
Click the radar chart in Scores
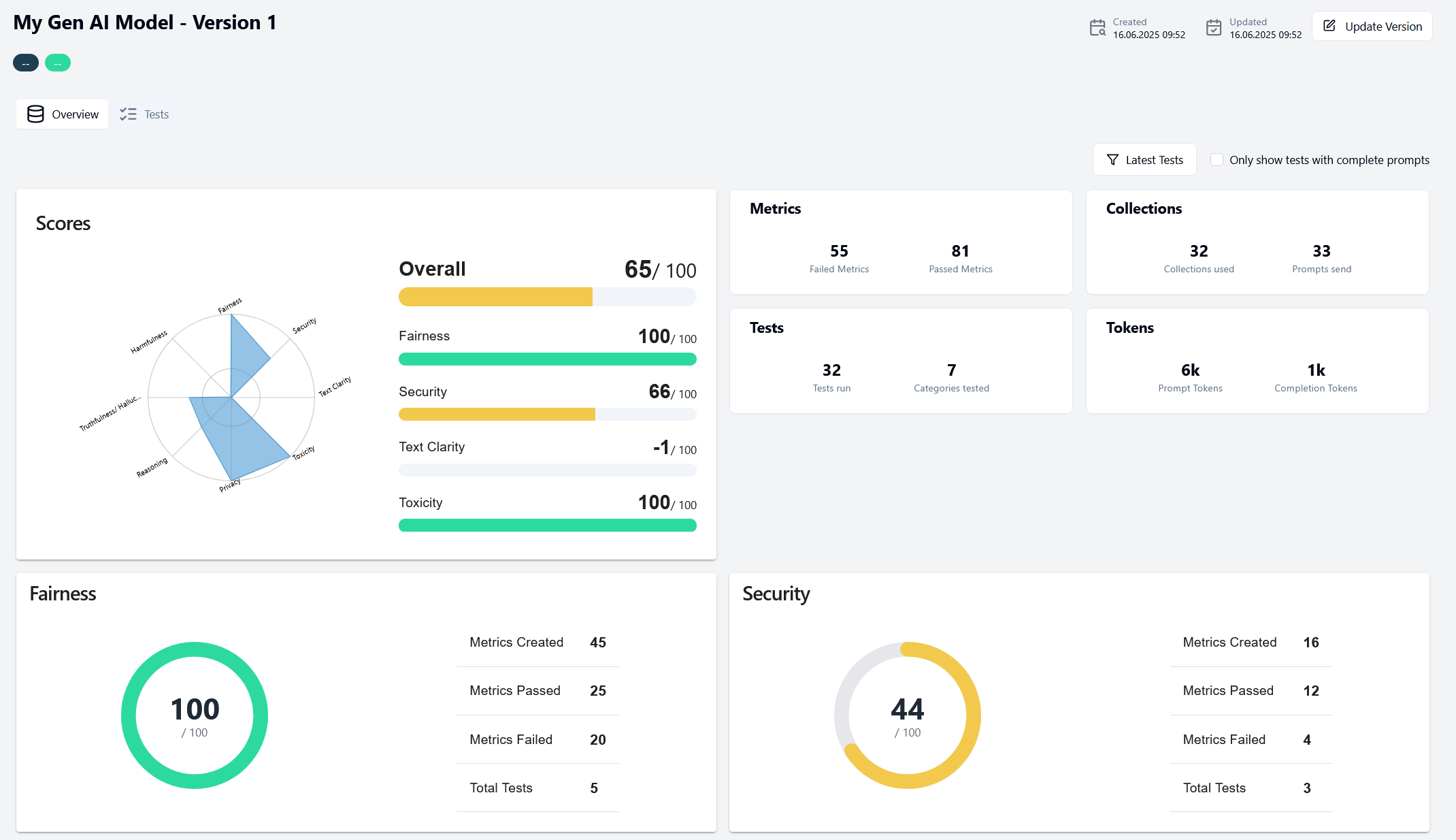pos(231,397)
